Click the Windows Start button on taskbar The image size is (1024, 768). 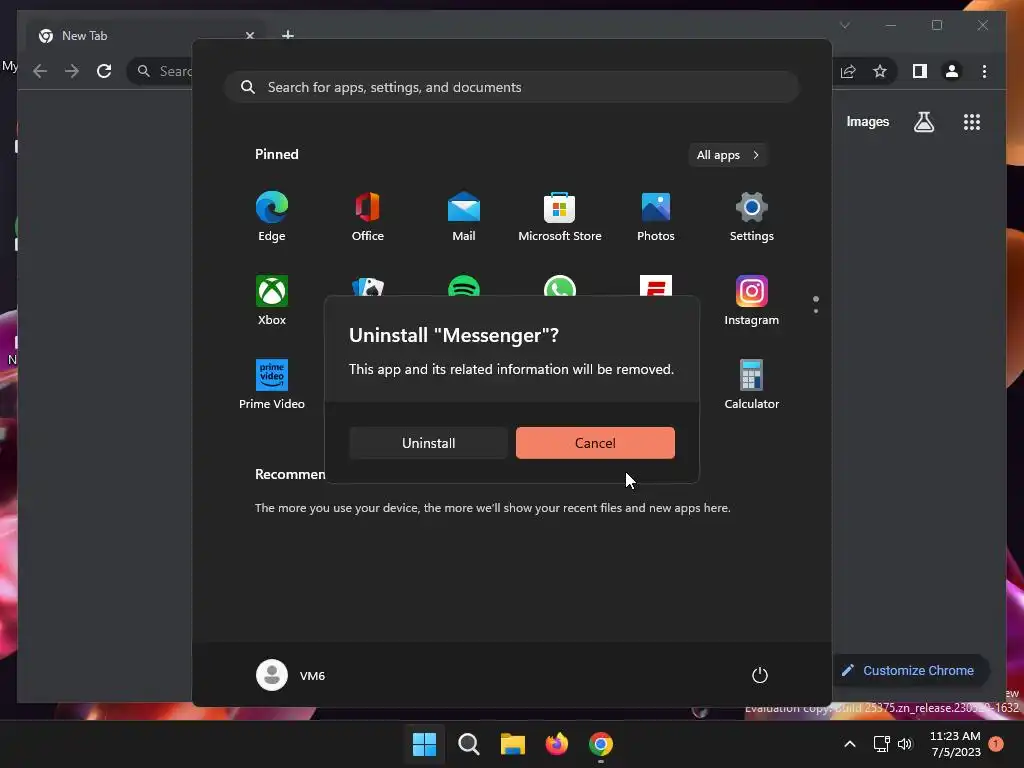[x=424, y=744]
